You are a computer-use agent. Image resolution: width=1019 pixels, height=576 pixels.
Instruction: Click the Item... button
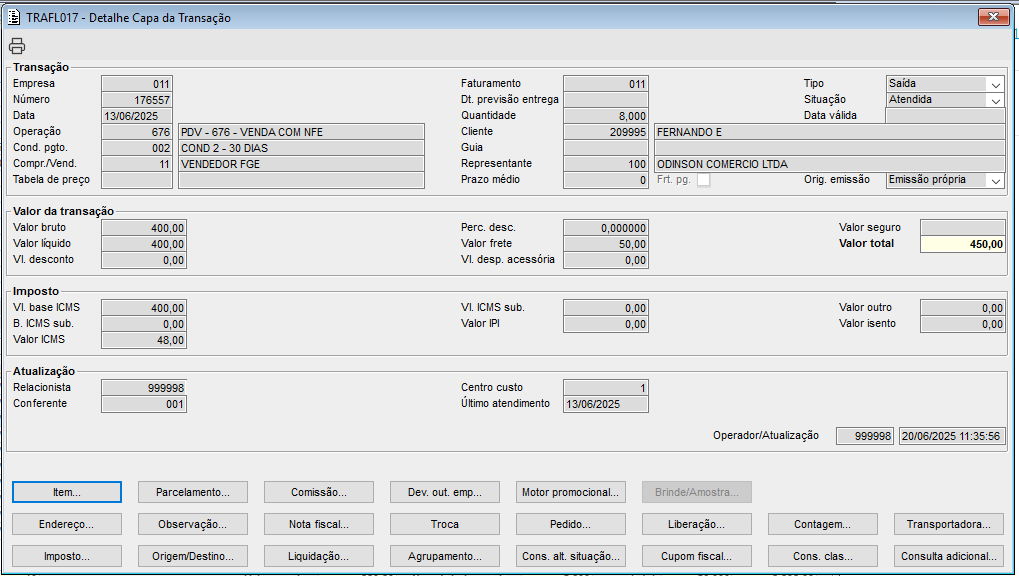click(x=67, y=492)
